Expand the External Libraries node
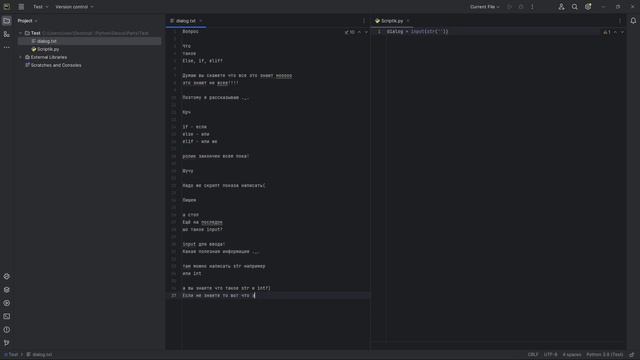 click(20, 57)
